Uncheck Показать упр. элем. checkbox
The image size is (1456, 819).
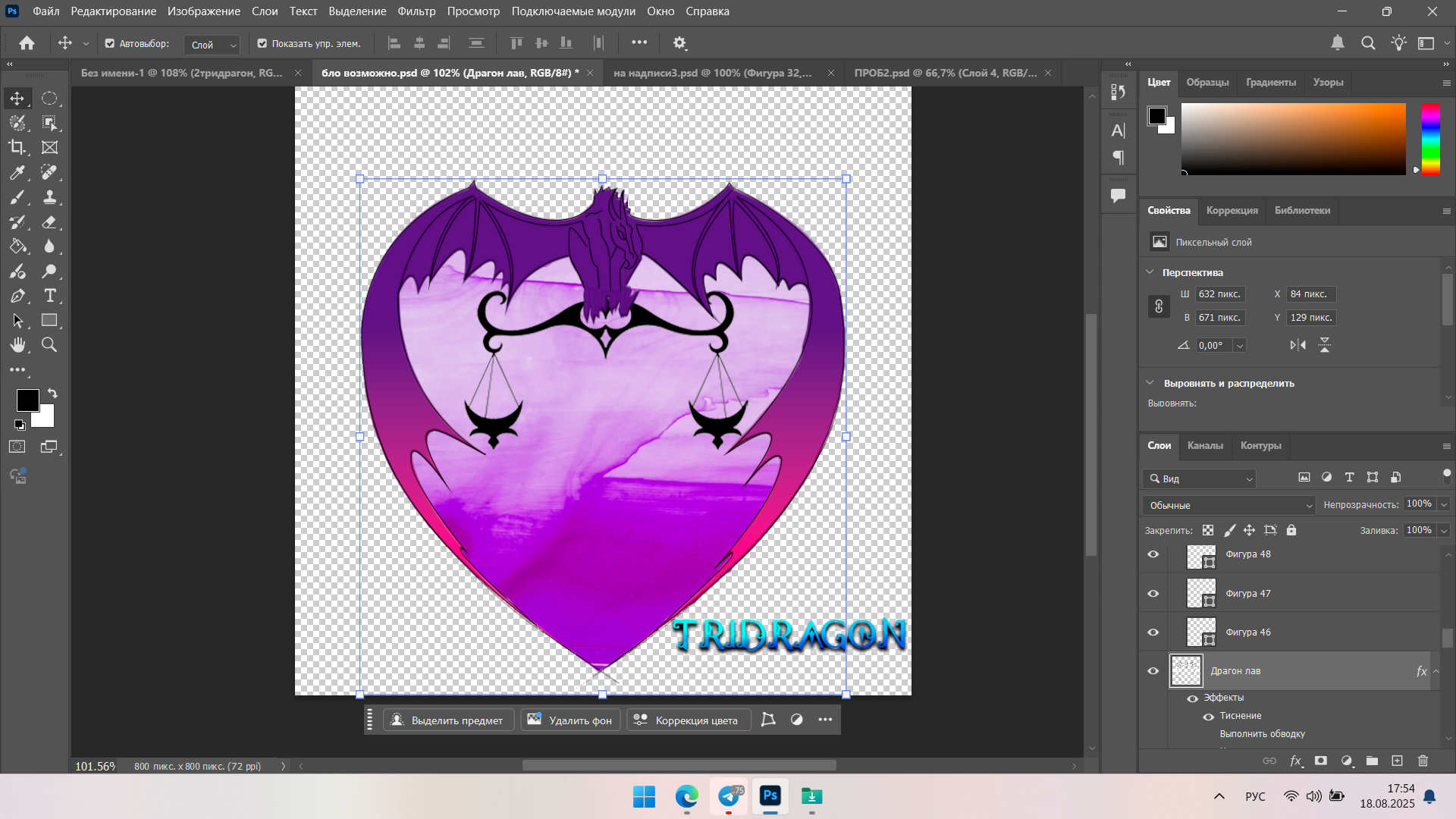pyautogui.click(x=262, y=43)
